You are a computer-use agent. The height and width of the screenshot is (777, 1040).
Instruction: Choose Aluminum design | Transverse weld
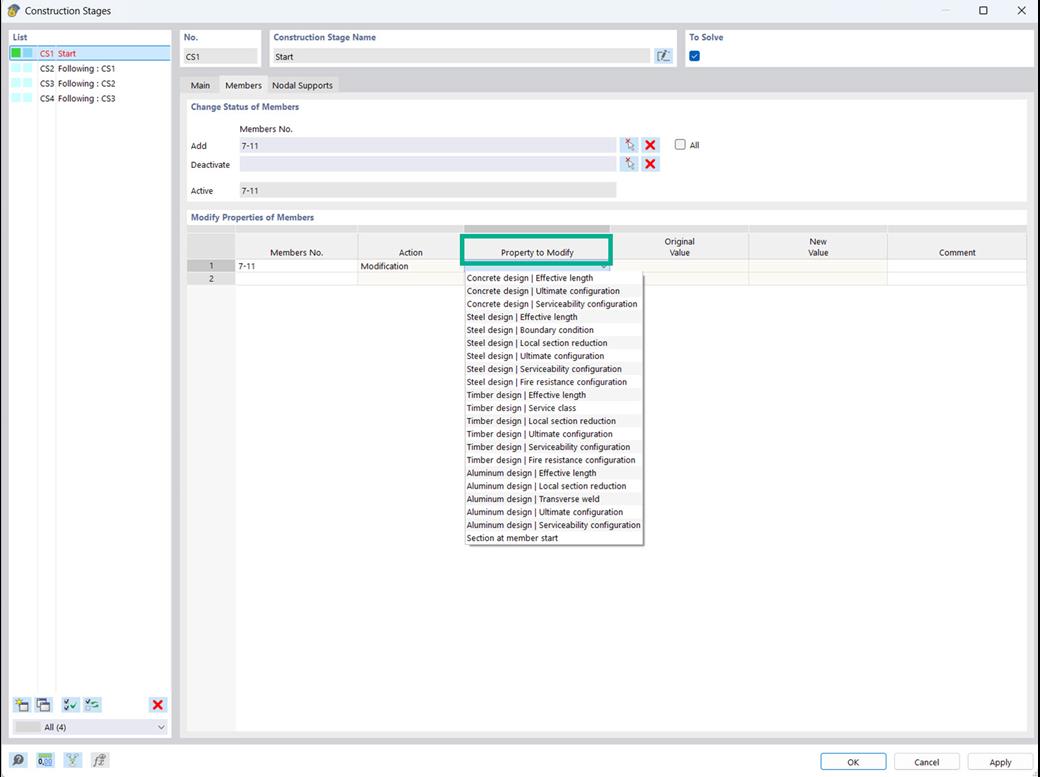553,499
